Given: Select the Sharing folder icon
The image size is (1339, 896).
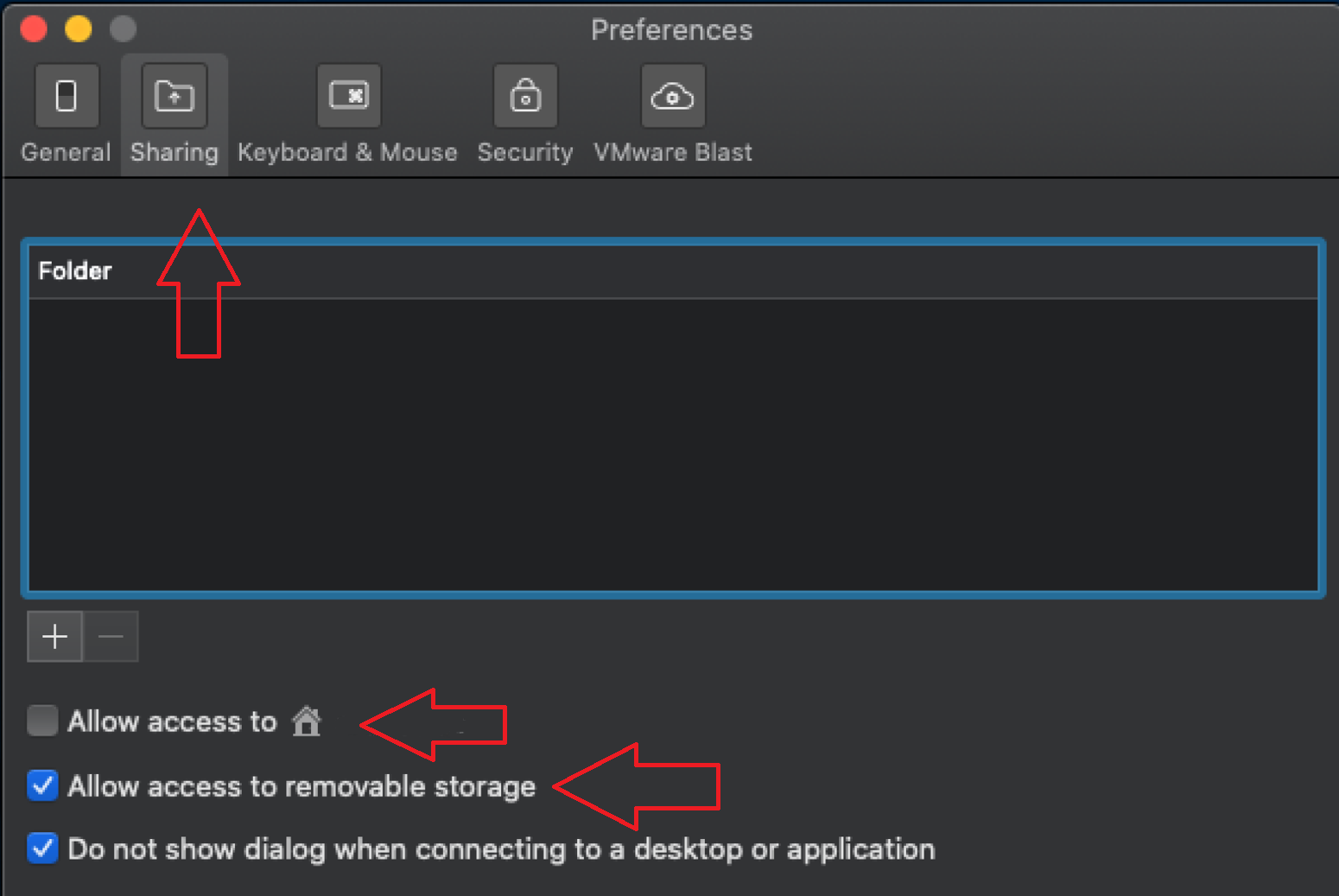Looking at the screenshot, I should pos(175,95).
